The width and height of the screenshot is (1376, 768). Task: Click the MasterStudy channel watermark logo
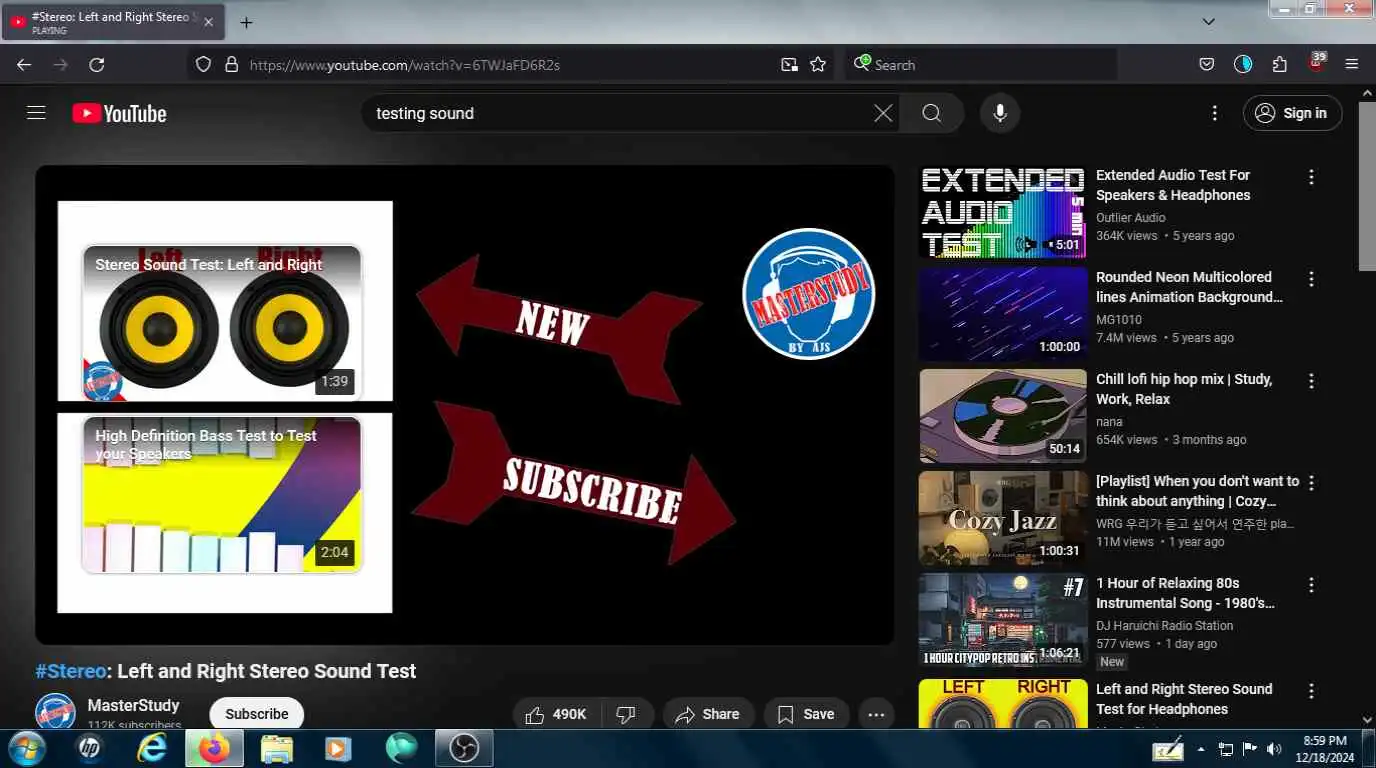coord(808,293)
